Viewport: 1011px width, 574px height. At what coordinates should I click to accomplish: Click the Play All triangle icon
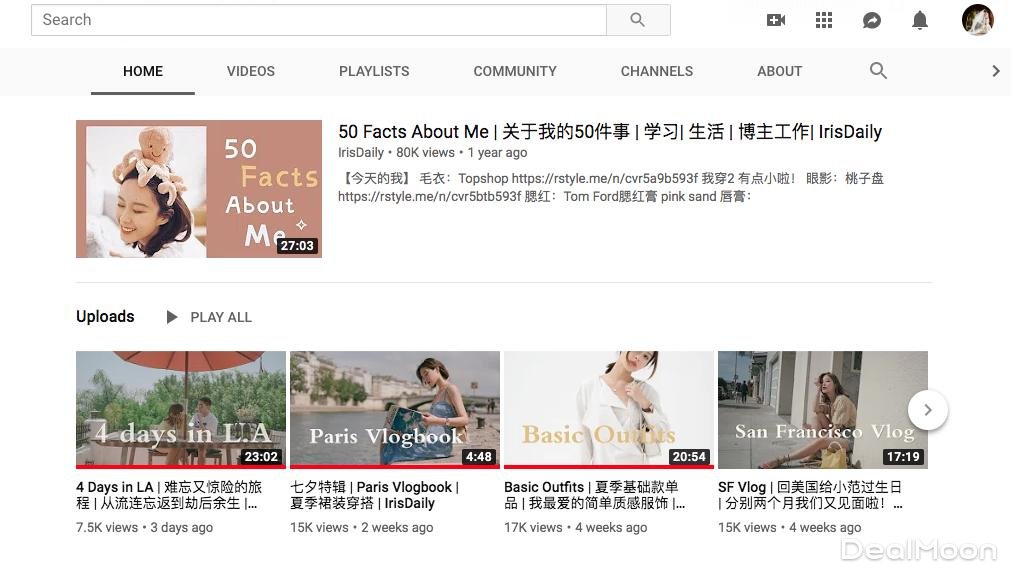(172, 317)
